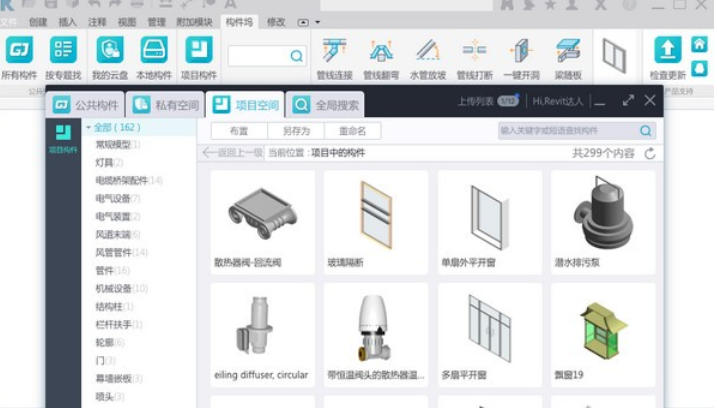Switch to 公共构件 tab

tap(86, 105)
